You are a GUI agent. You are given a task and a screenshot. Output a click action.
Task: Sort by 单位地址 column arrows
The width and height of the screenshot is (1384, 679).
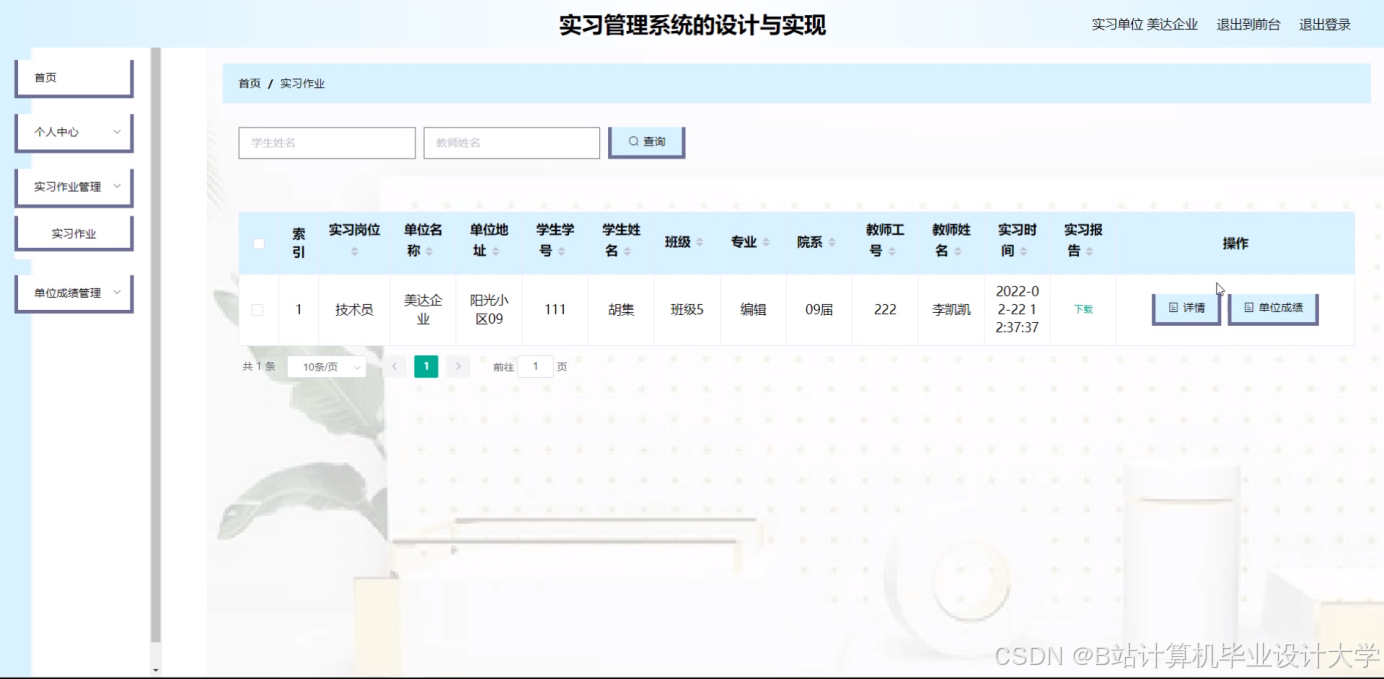pos(496,251)
